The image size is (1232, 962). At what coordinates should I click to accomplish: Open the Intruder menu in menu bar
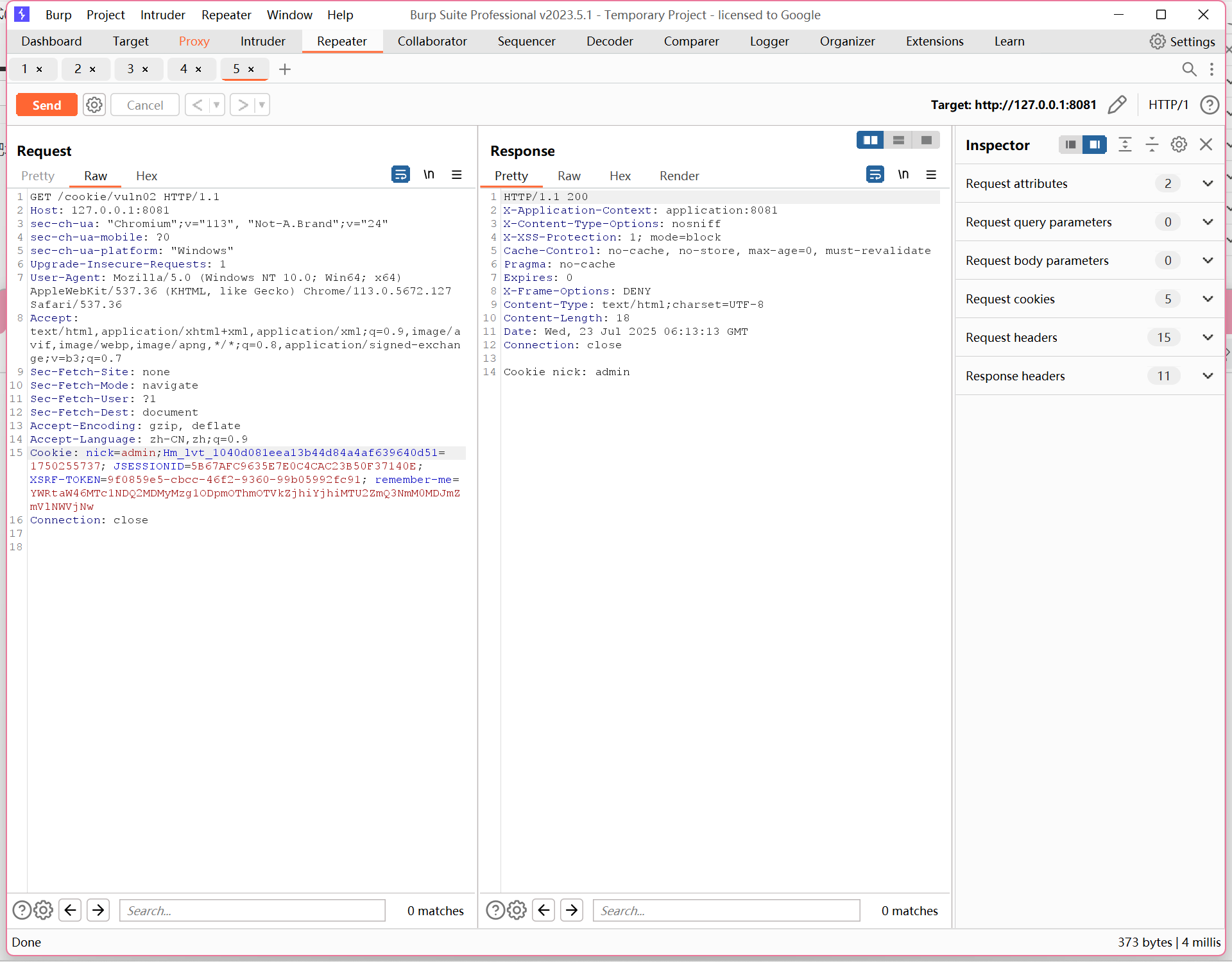click(162, 15)
